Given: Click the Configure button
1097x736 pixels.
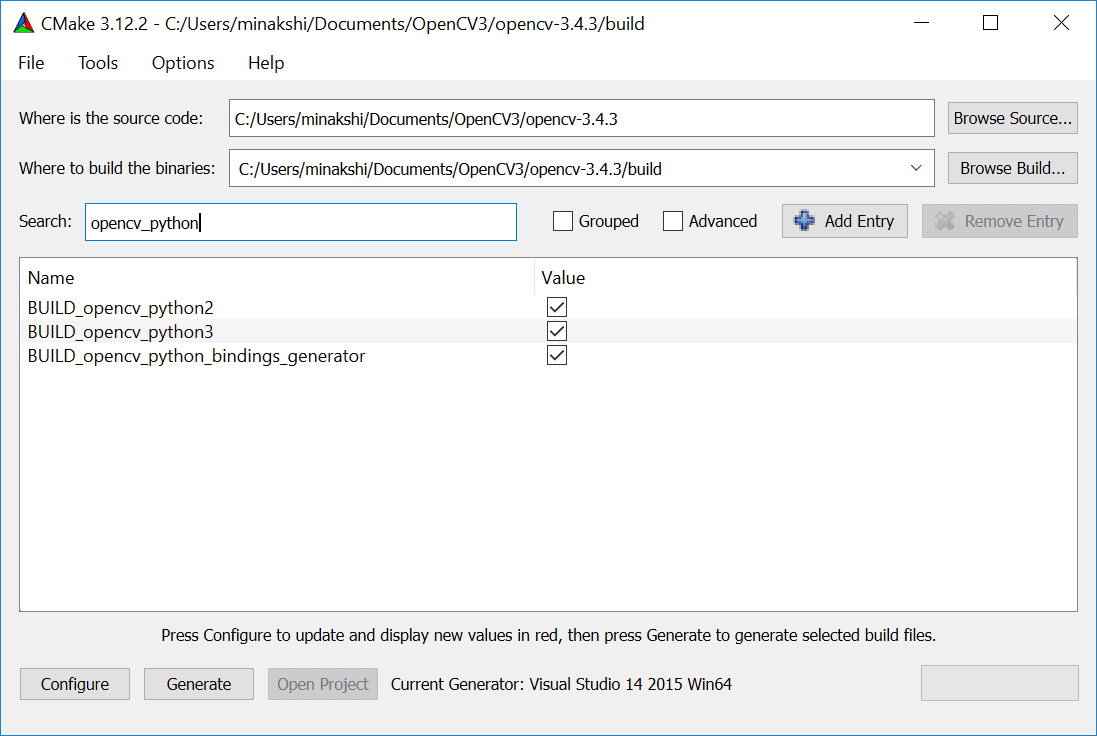Looking at the screenshot, I should 75,684.
